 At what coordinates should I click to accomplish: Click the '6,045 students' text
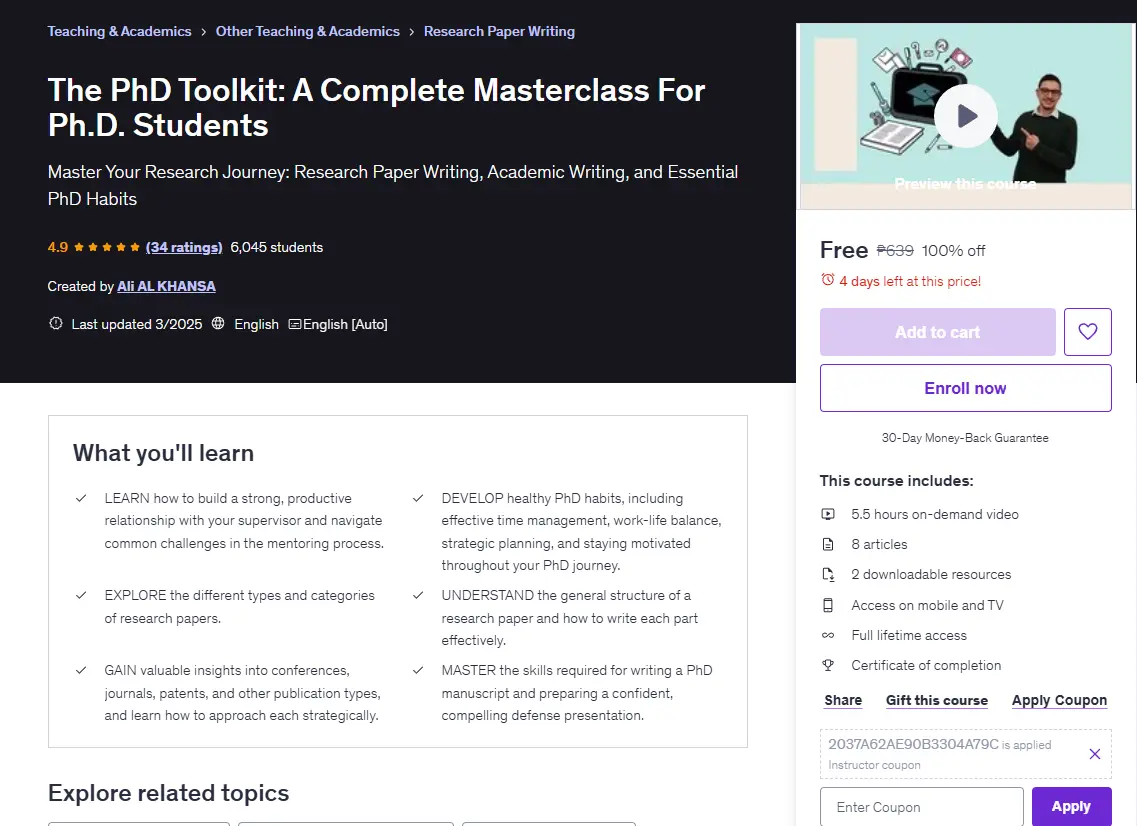tap(277, 247)
